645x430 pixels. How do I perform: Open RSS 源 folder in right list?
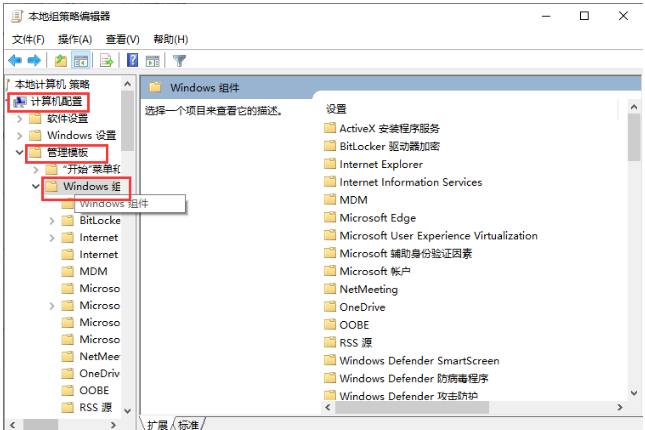click(356, 343)
